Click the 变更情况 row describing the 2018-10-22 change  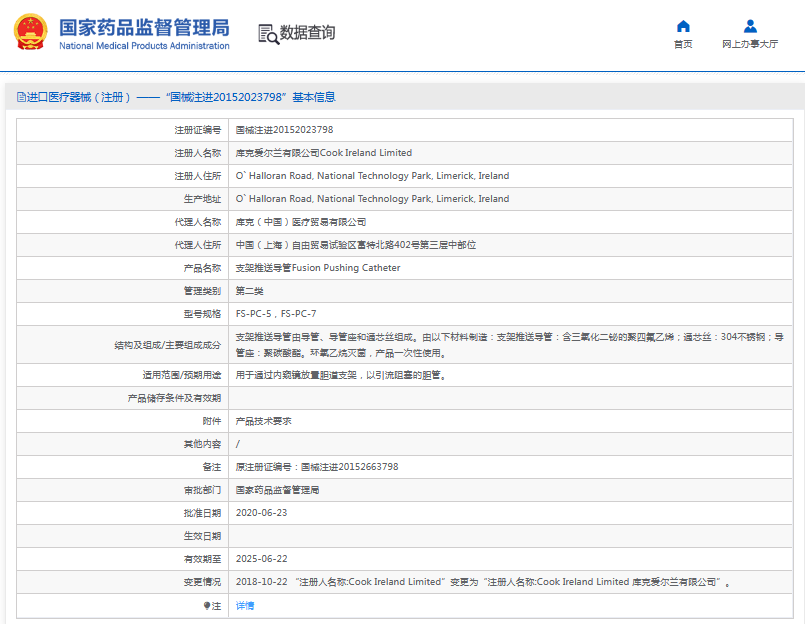point(450,581)
